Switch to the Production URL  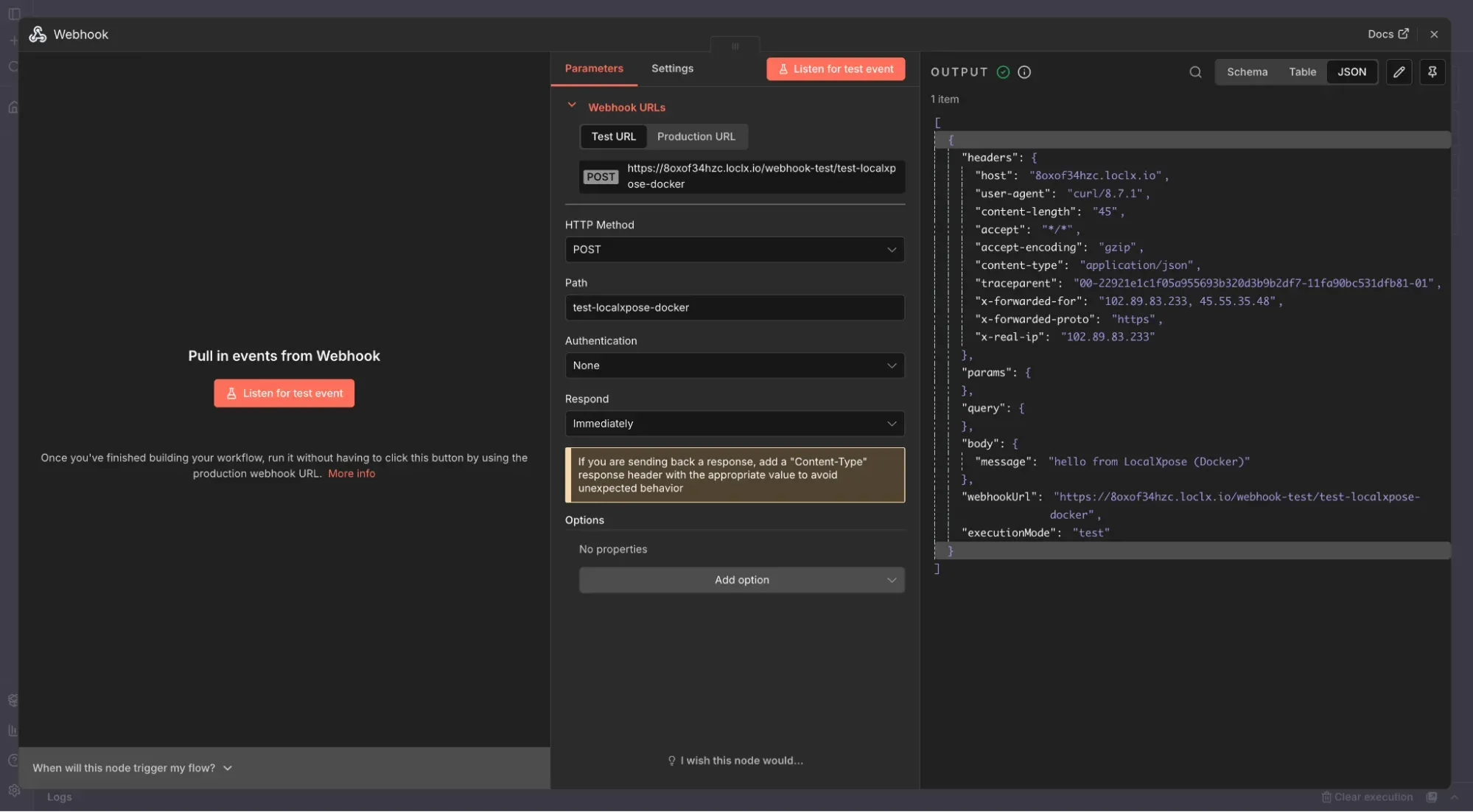696,136
